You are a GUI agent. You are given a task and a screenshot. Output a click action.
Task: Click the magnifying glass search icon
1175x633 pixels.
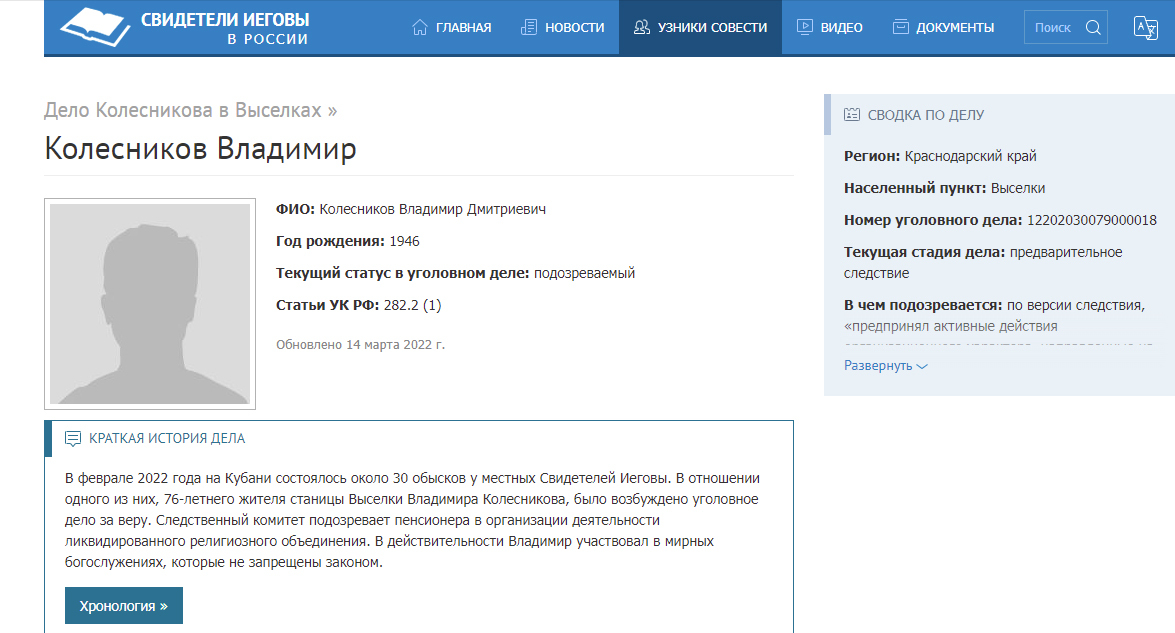pos(1093,27)
